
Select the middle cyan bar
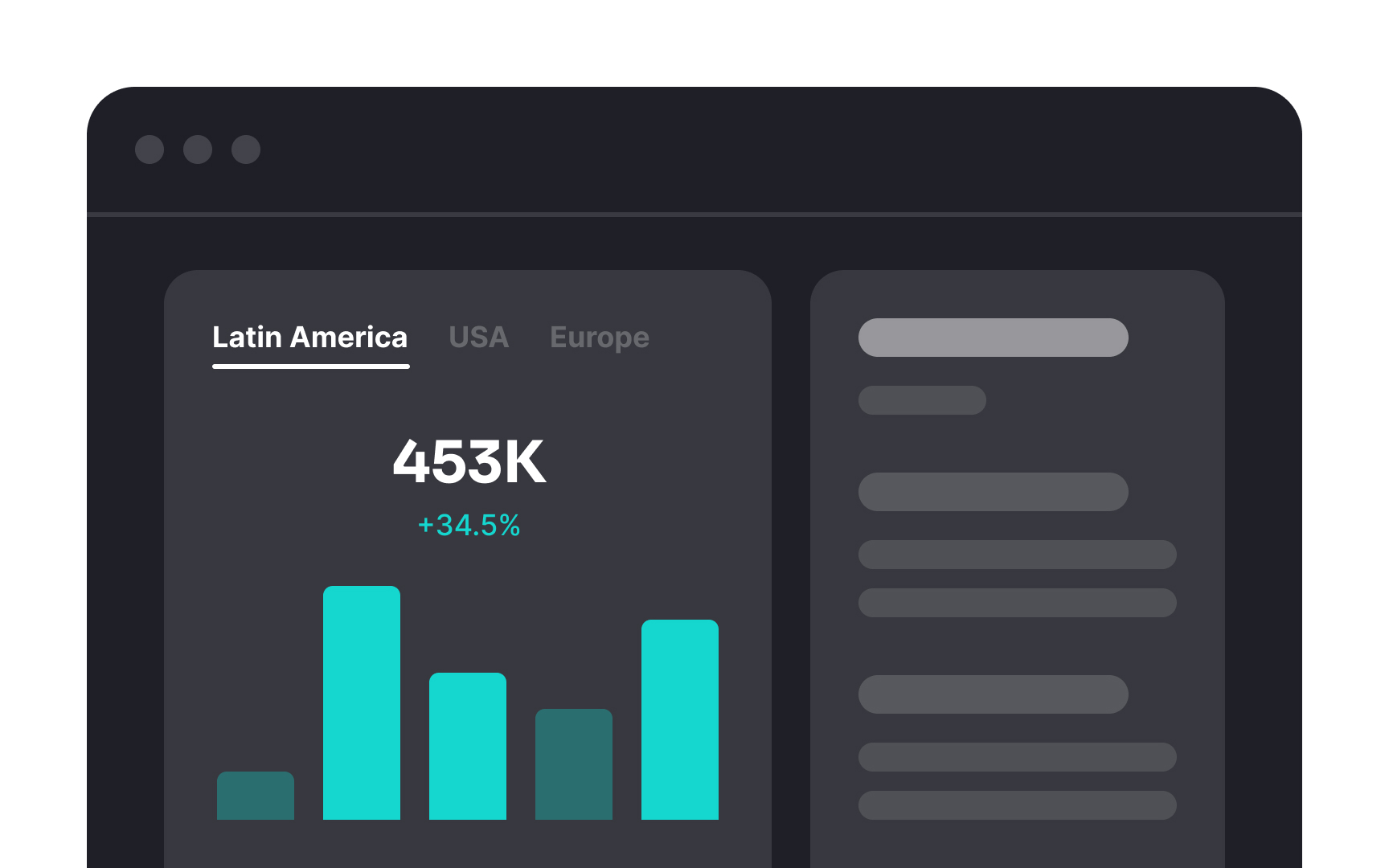[467, 746]
